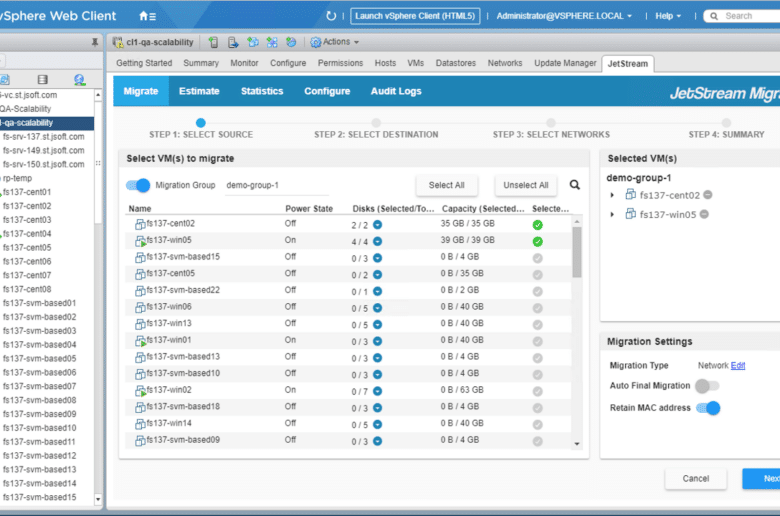Pin the navigator panel with the pin icon
780x516 pixels.
pos(95,42)
